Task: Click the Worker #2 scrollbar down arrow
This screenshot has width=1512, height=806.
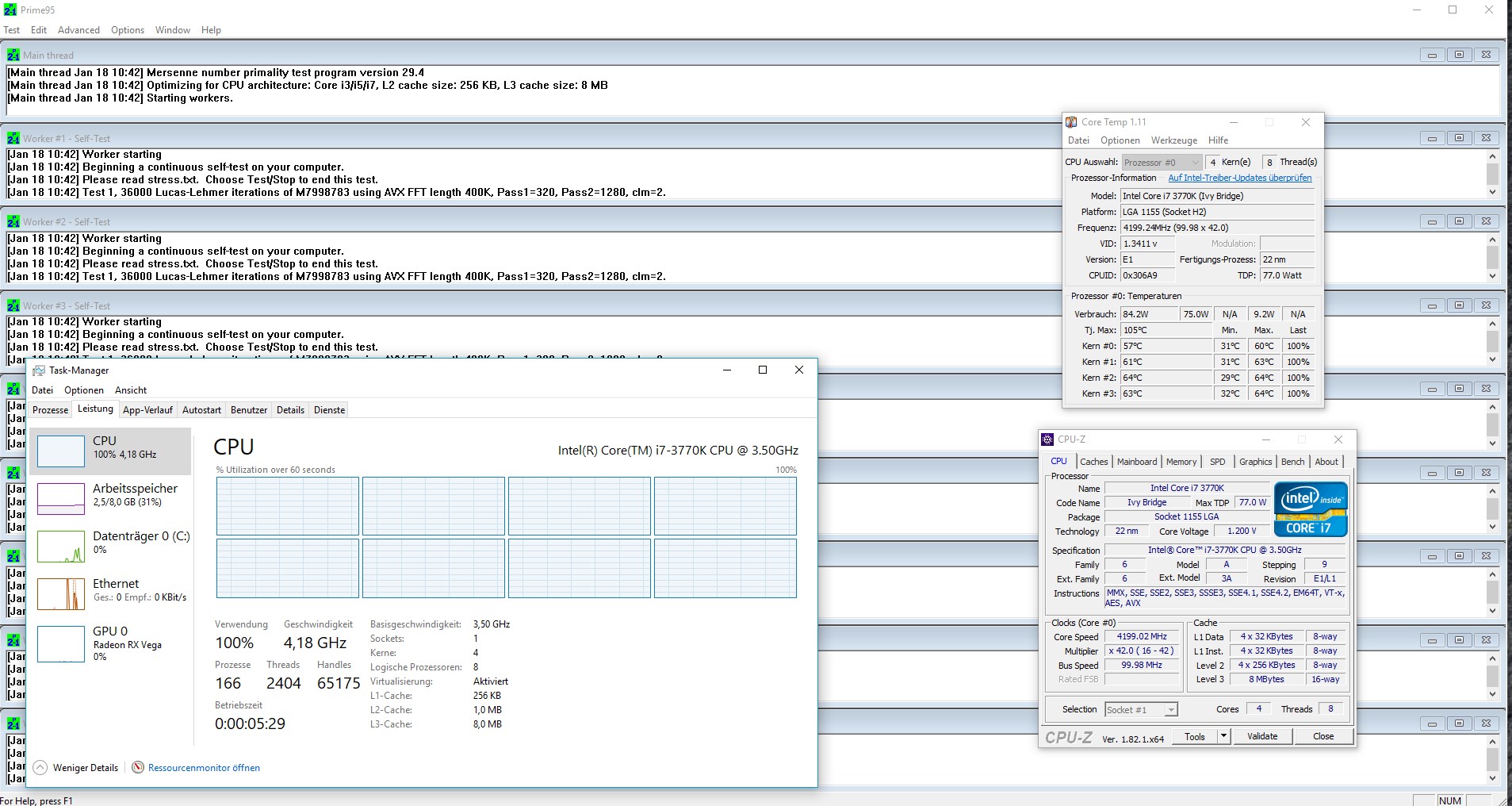Action: pyautogui.click(x=1492, y=276)
